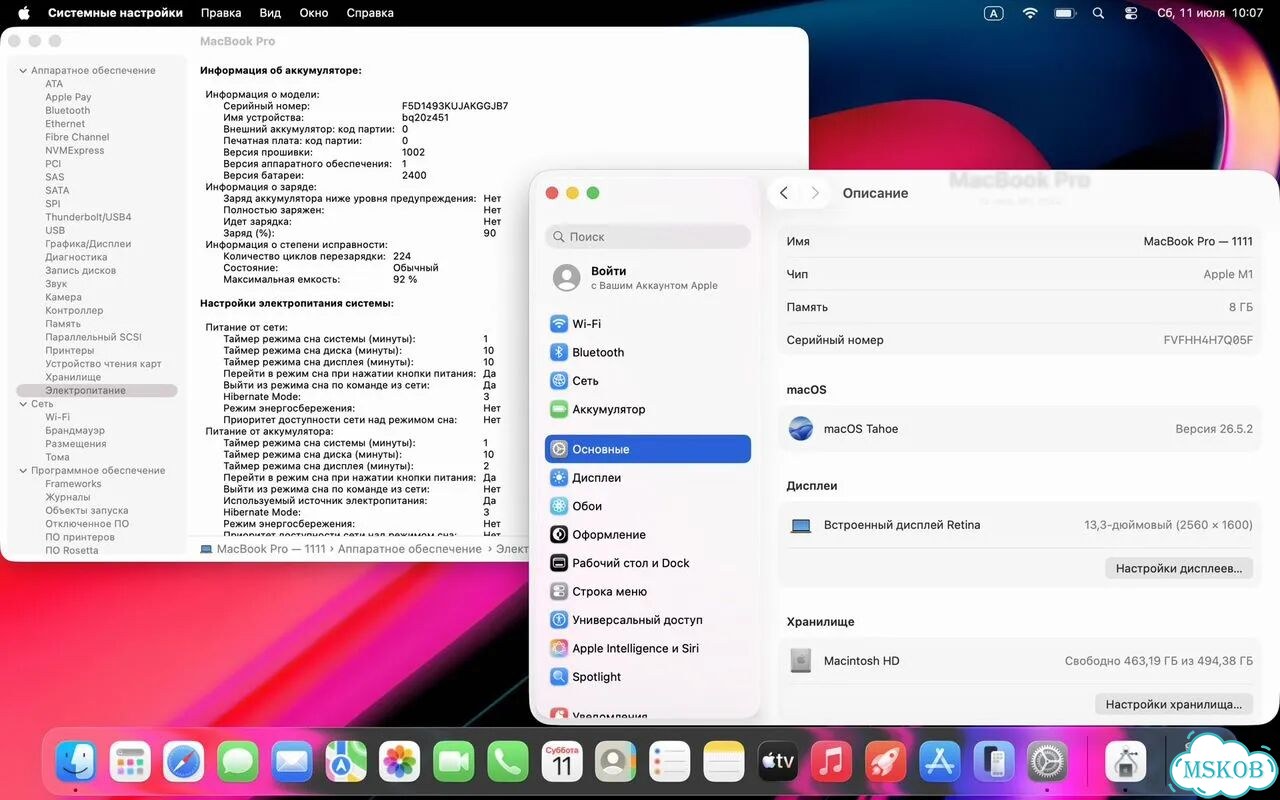Click Встроенный дисплей Retina row
1280x800 pixels.
[x=1020, y=525]
